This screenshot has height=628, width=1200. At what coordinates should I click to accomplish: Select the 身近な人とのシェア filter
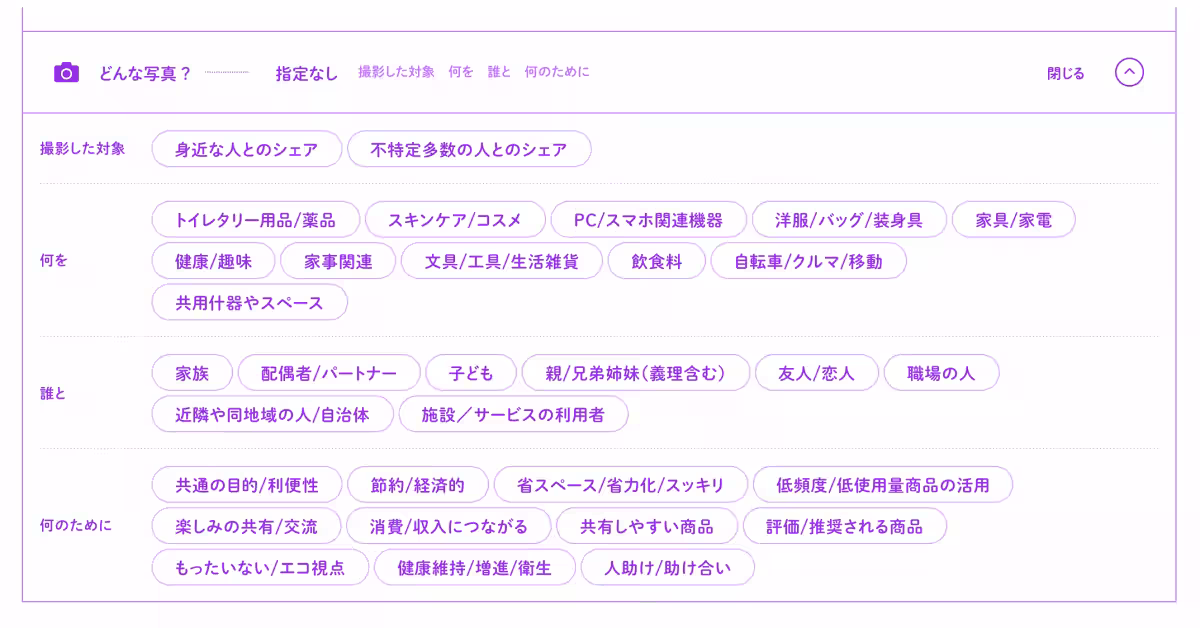tap(246, 148)
